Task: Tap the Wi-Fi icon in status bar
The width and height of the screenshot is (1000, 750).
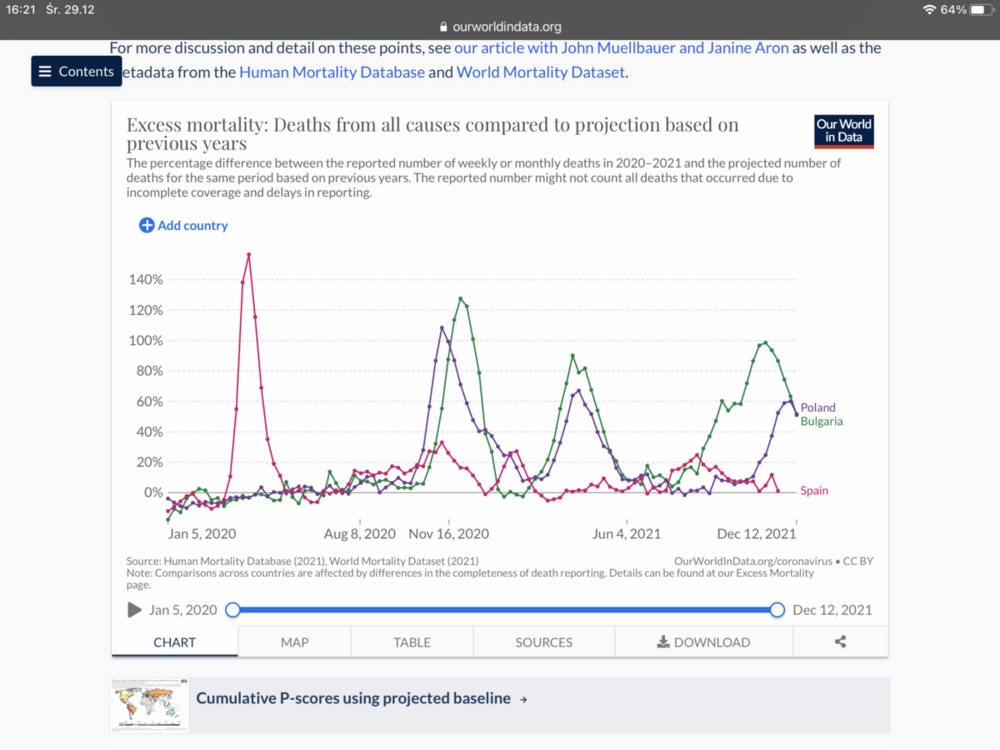Action: 930,9
